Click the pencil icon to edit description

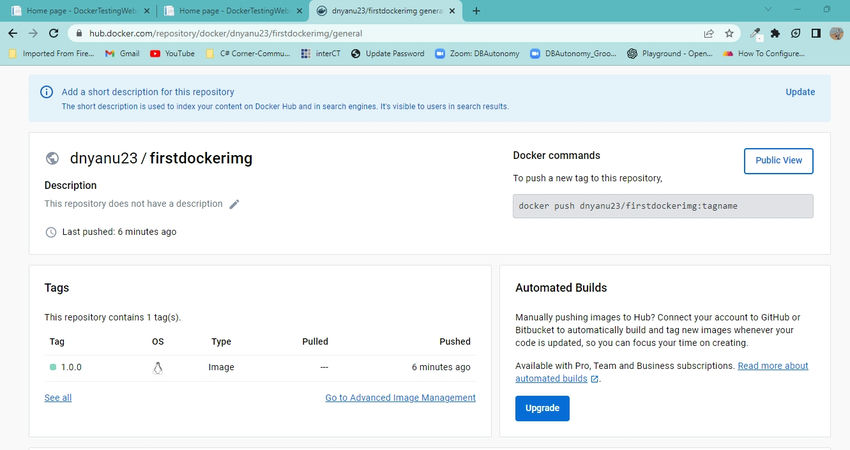click(234, 204)
